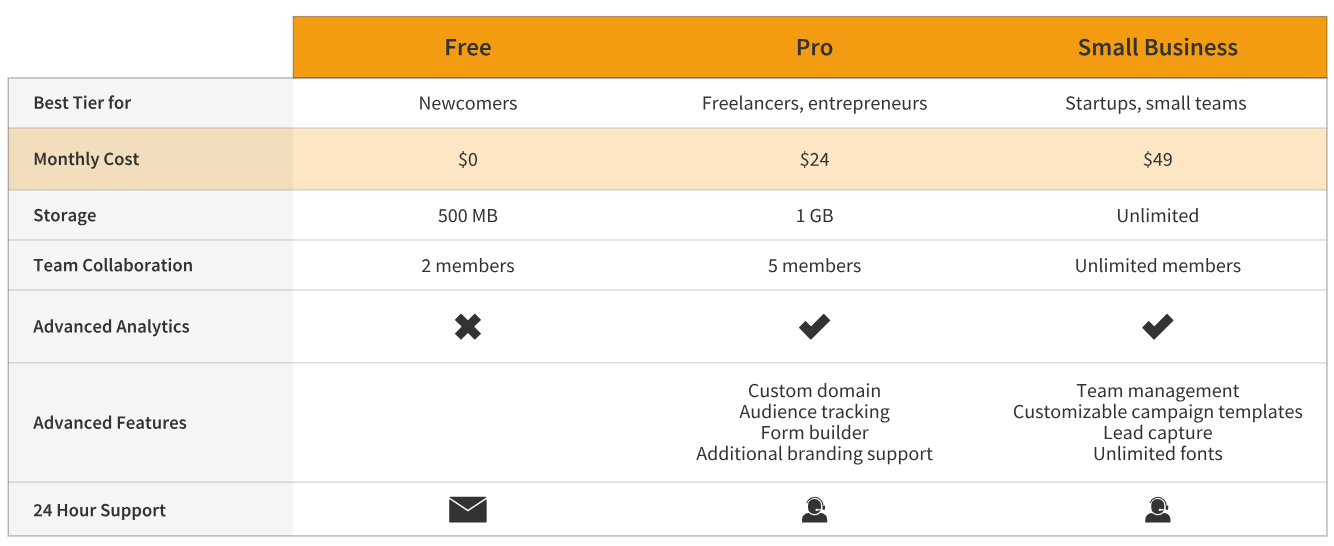
Task: Click the Storage row label
Action: (x=65, y=215)
